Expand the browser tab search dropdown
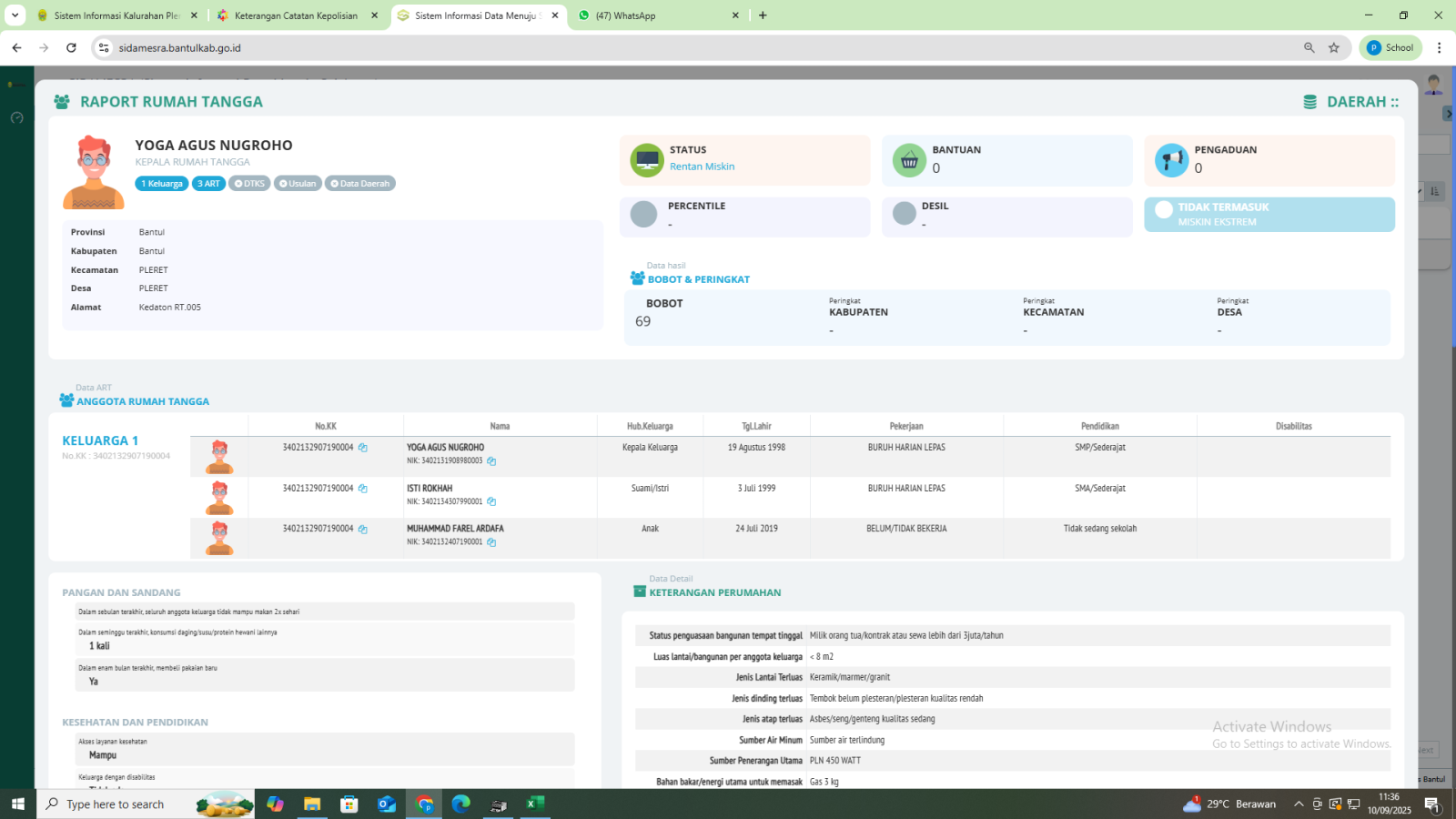 tap(15, 15)
